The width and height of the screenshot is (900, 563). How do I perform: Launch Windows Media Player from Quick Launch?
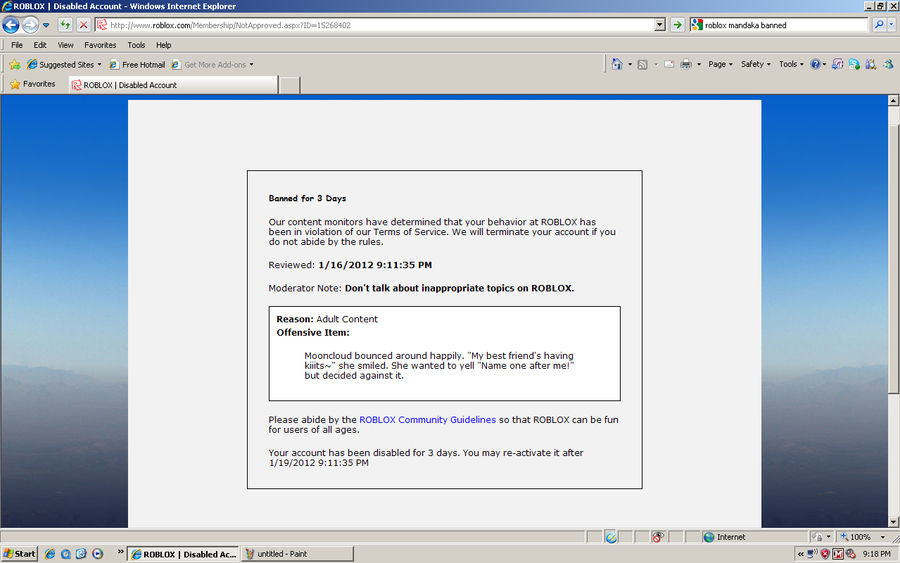click(x=98, y=554)
